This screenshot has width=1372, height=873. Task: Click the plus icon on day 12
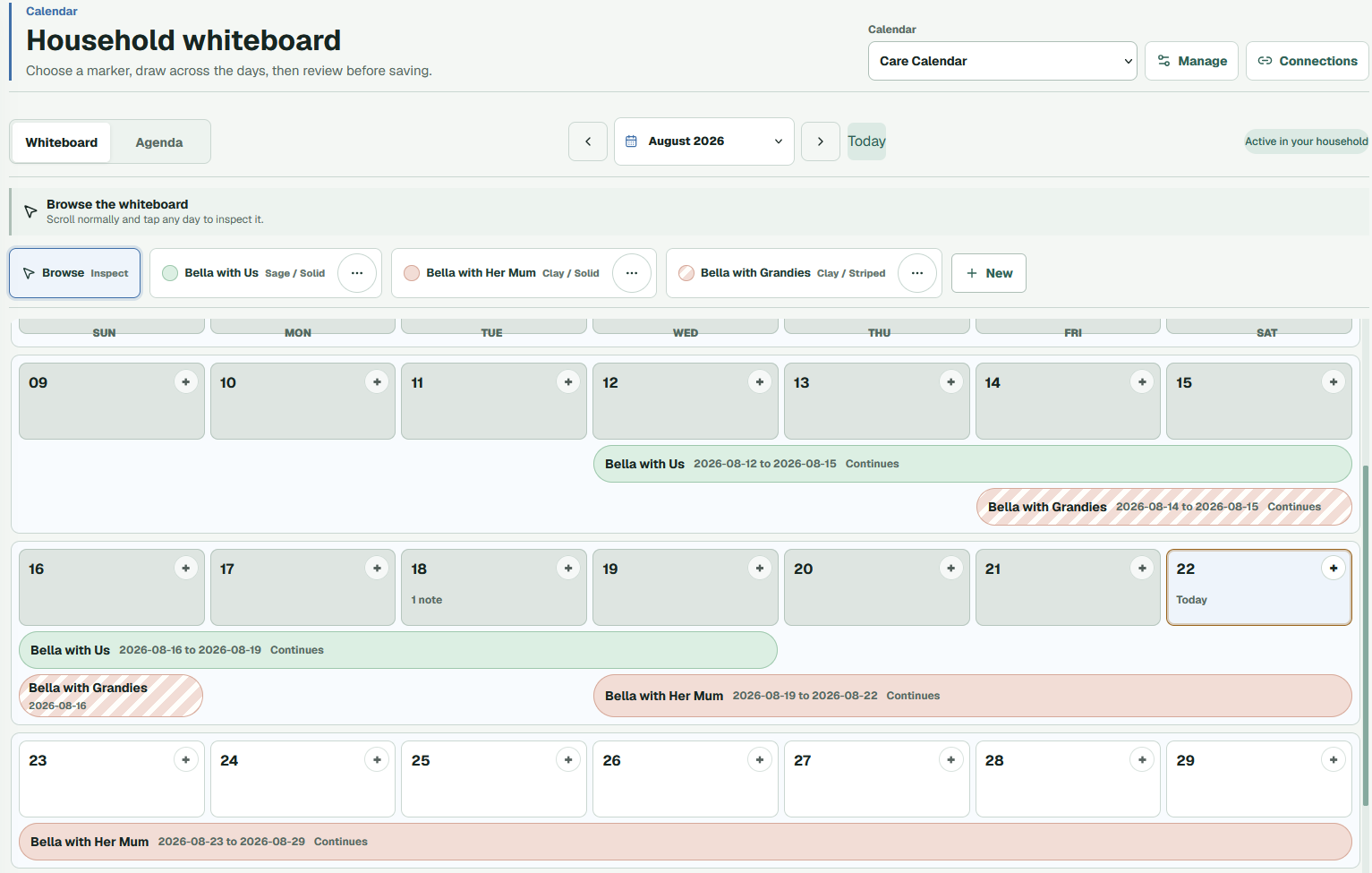[760, 382]
